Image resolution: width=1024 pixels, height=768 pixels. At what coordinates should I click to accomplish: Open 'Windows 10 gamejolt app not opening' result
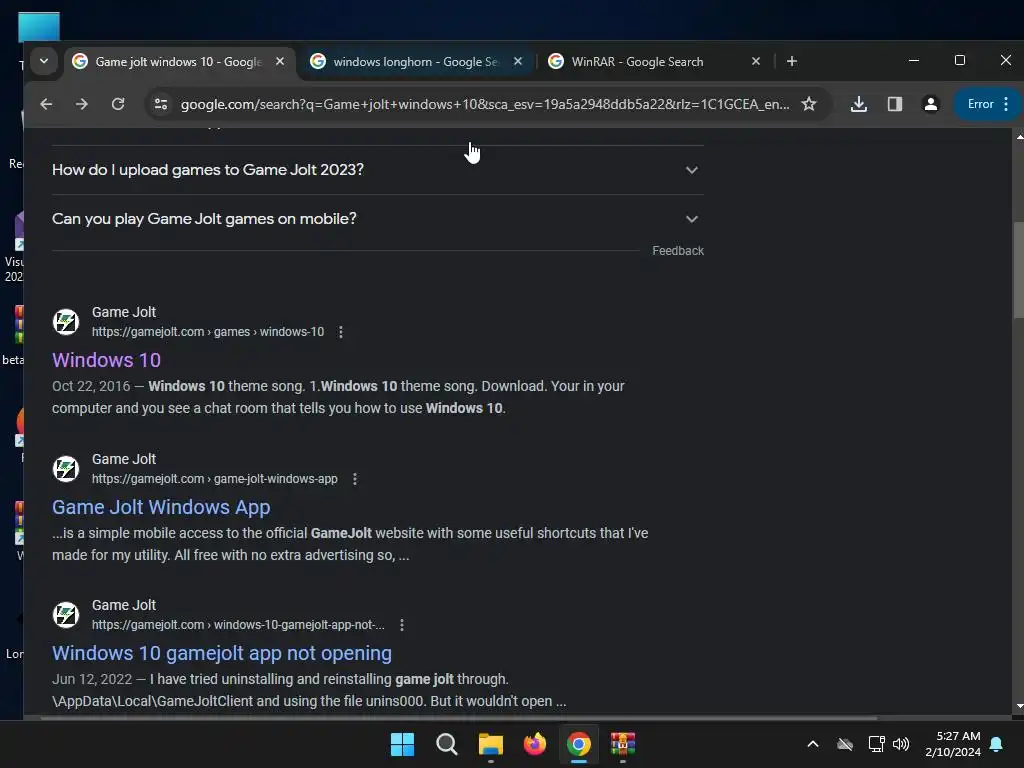click(x=222, y=653)
